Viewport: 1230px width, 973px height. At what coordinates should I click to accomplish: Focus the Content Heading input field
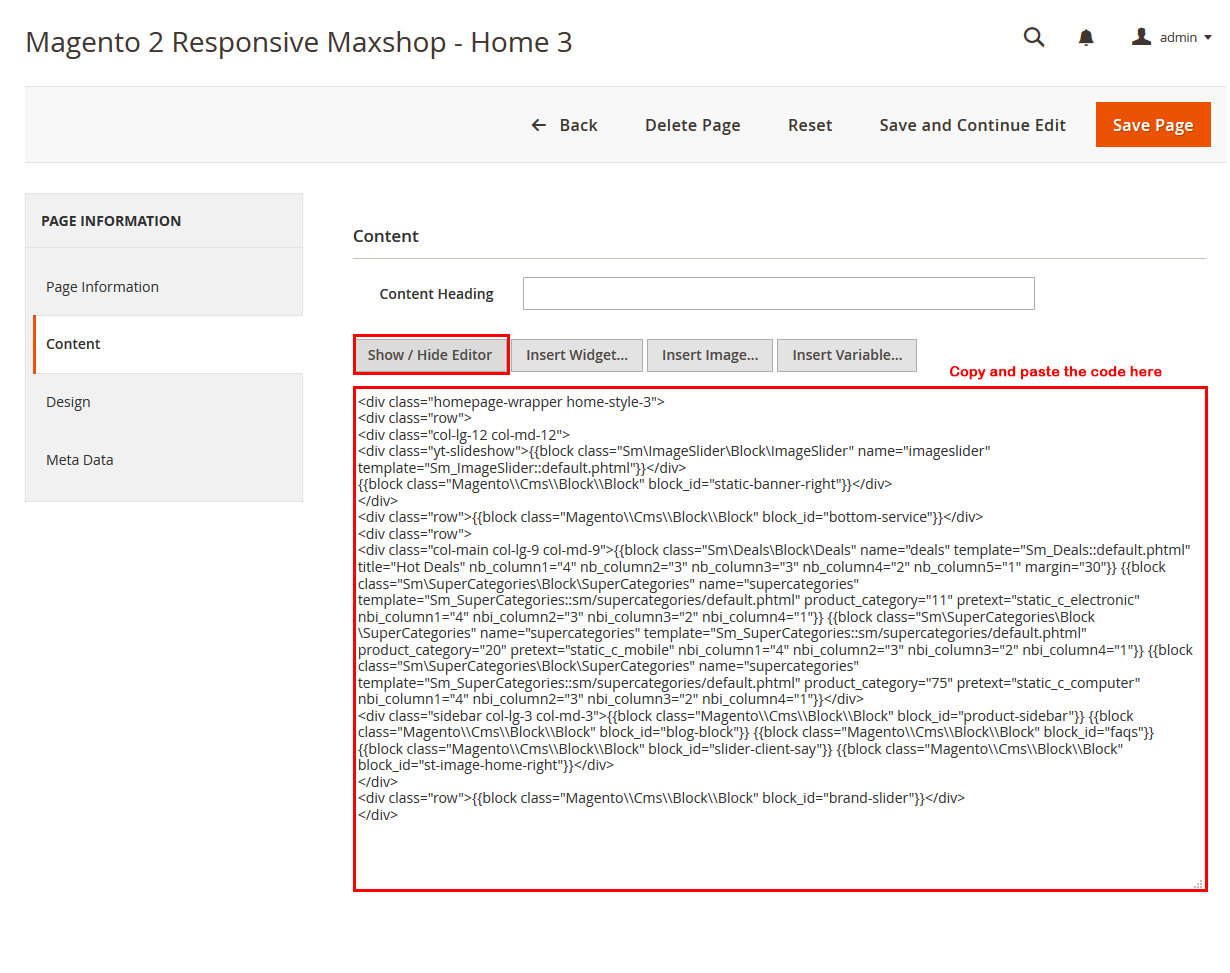click(x=778, y=294)
